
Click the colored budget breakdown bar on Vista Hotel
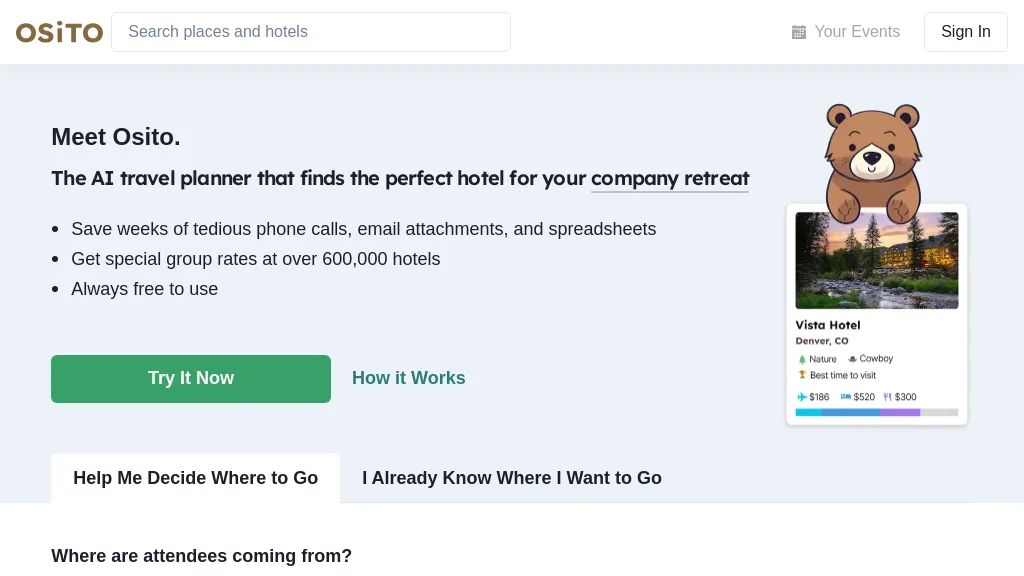[877, 410]
